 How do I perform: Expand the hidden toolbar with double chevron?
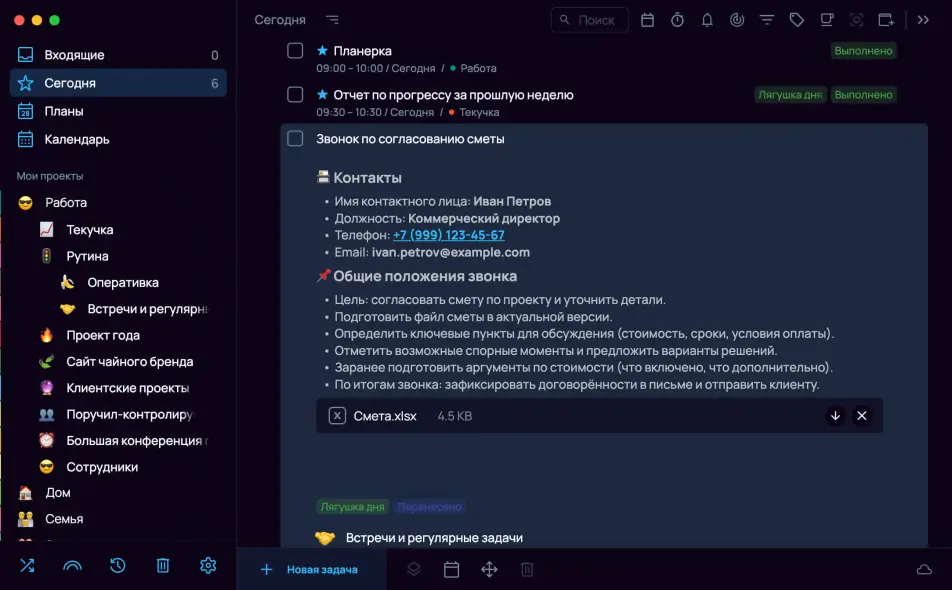pyautogui.click(x=923, y=20)
